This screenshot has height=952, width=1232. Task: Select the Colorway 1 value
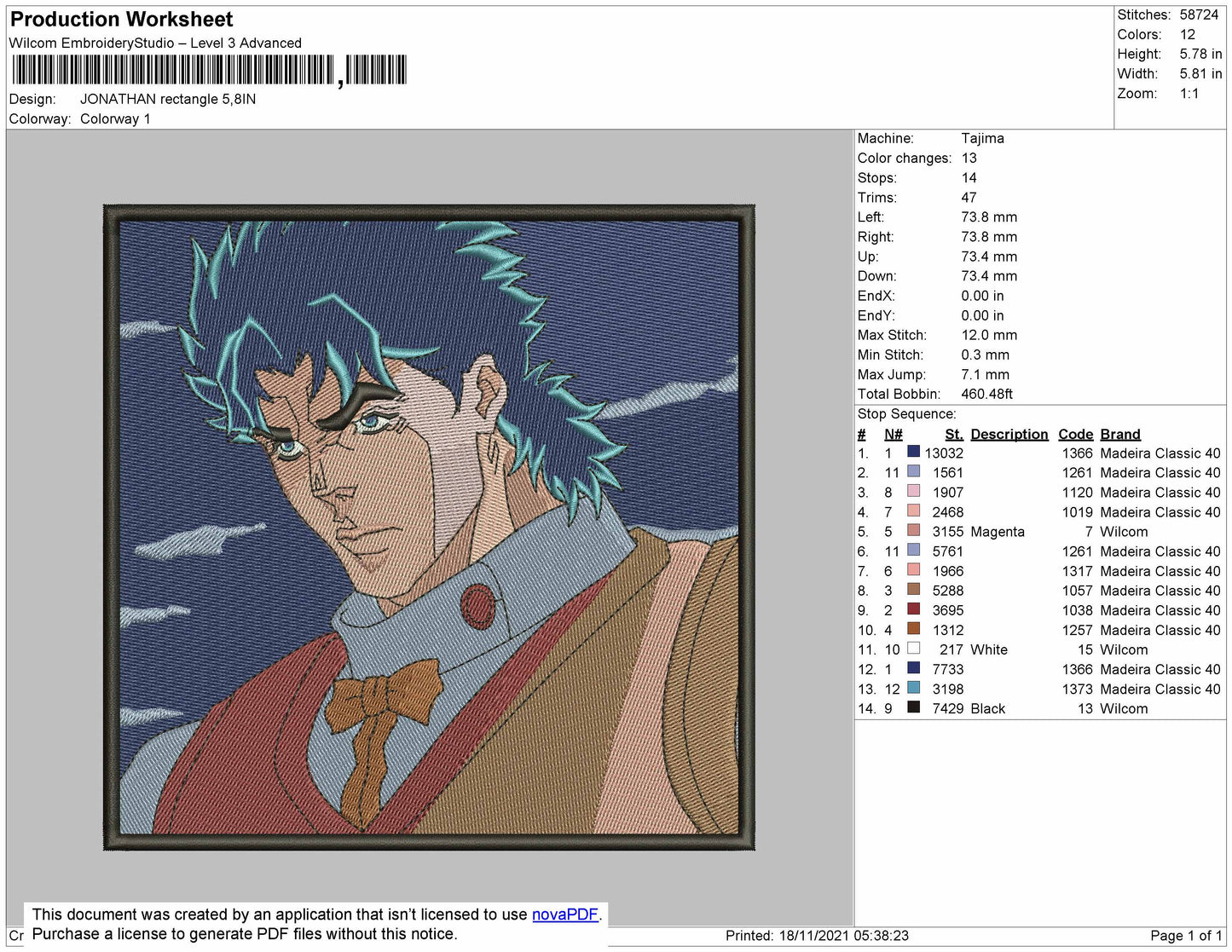tap(115, 118)
